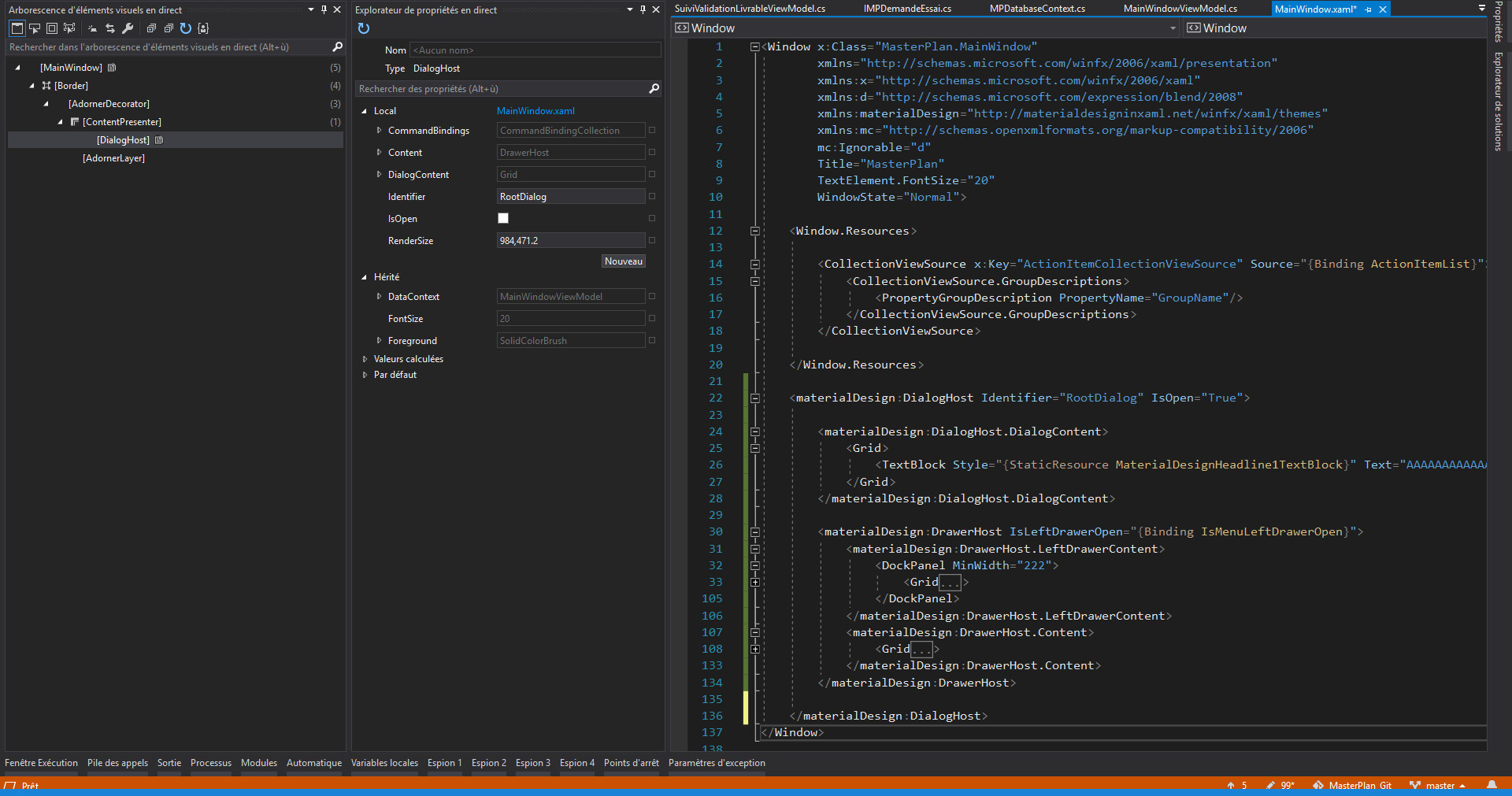Switch to the MPDatabaseContext.cs tab
1512x796 pixels.
pos(1036,9)
